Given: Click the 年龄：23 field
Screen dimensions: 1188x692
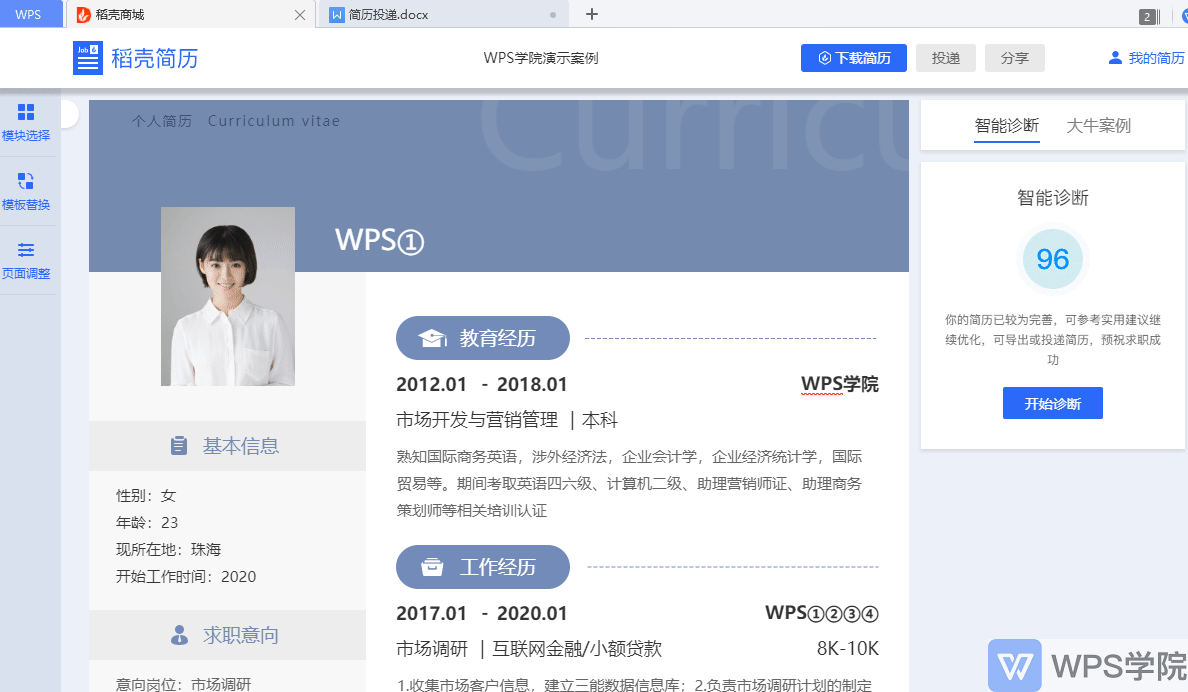Looking at the screenshot, I should (147, 523).
